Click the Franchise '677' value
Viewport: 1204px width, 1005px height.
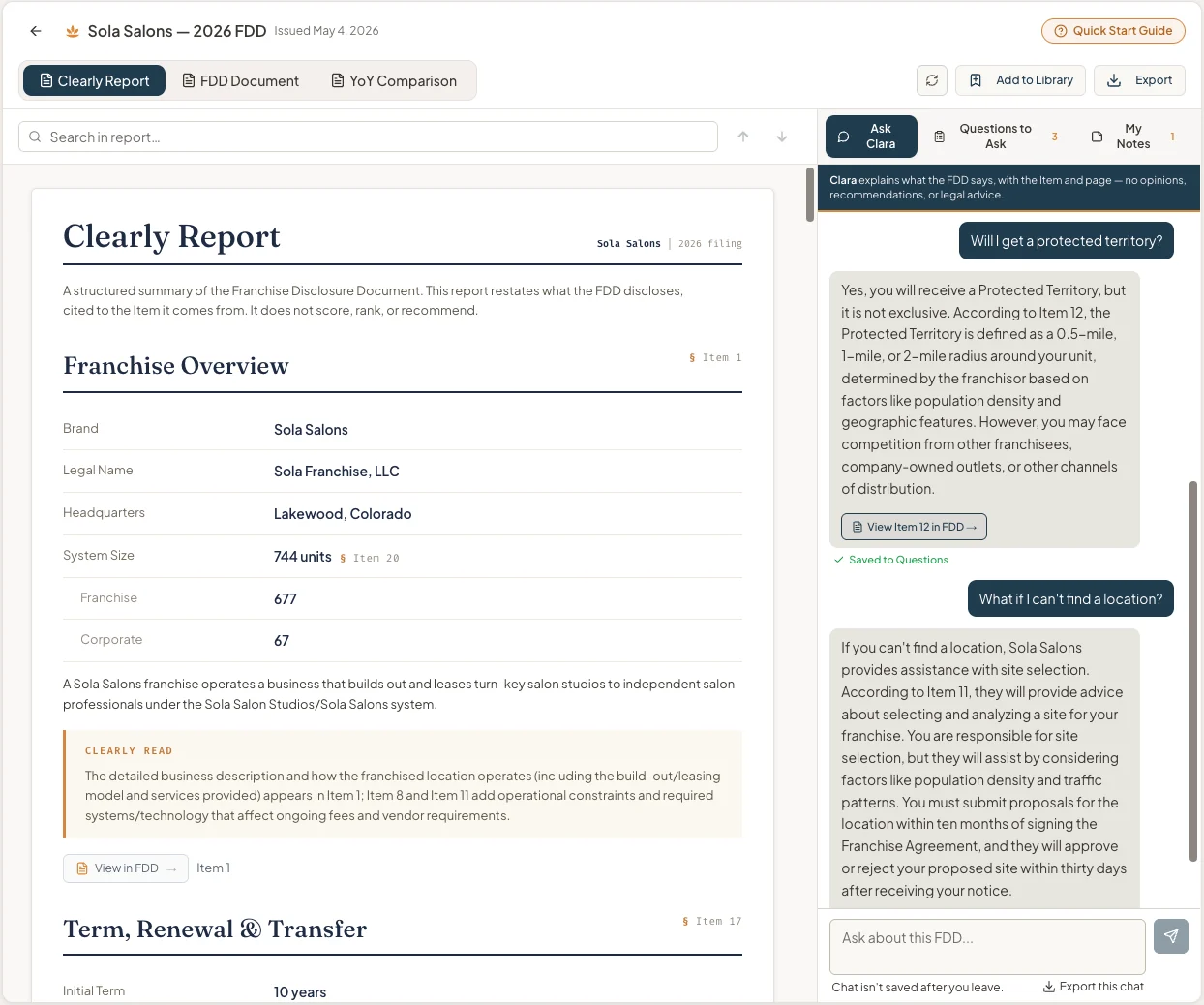coord(286,599)
